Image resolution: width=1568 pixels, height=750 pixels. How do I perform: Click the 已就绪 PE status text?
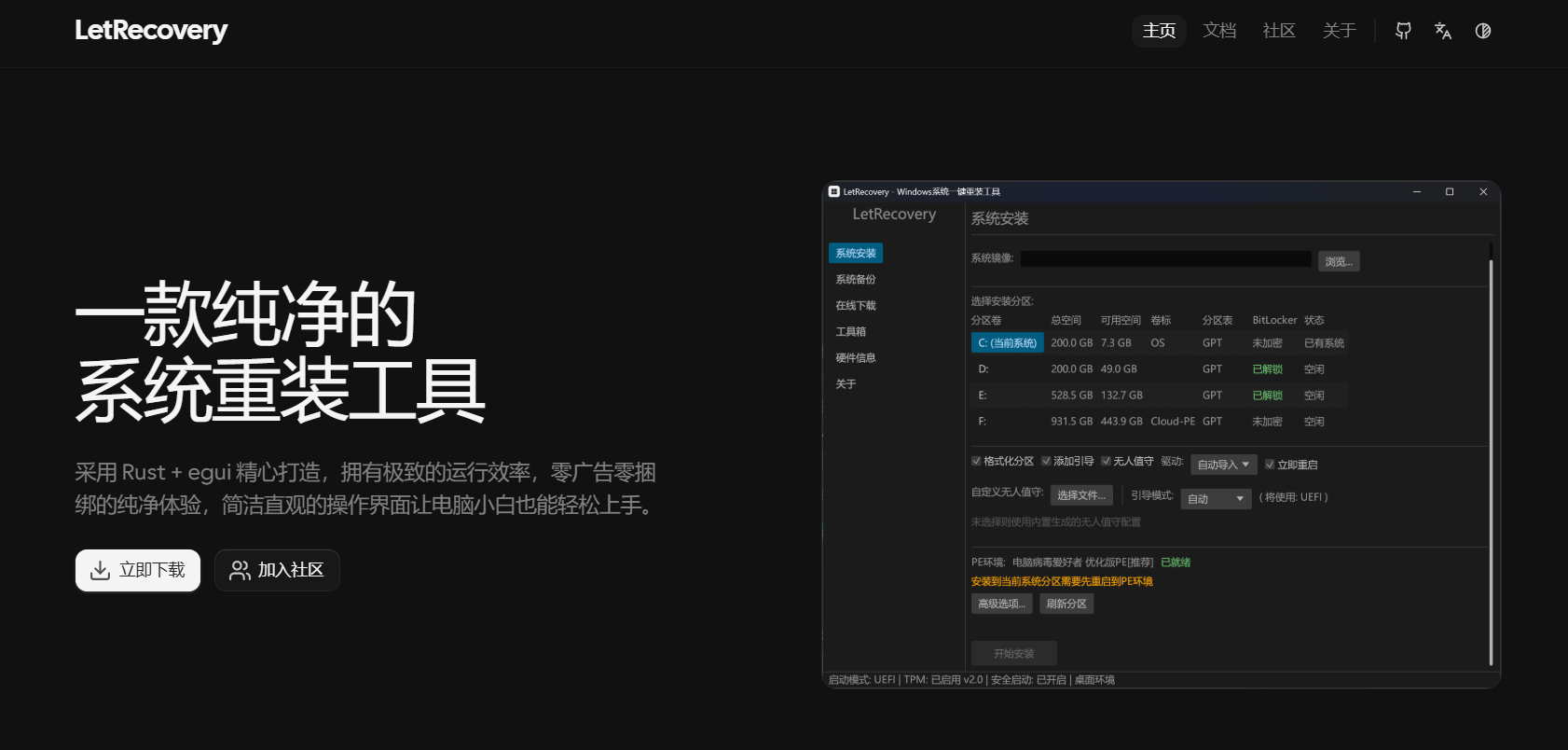pos(1176,562)
